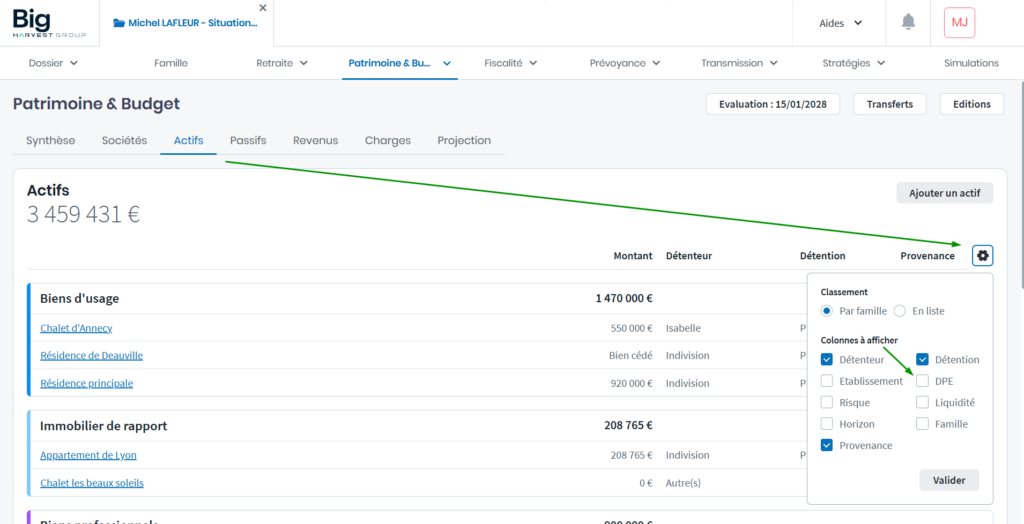Click the folder icon in file tab
The width and height of the screenshot is (1024, 524).
click(x=119, y=23)
